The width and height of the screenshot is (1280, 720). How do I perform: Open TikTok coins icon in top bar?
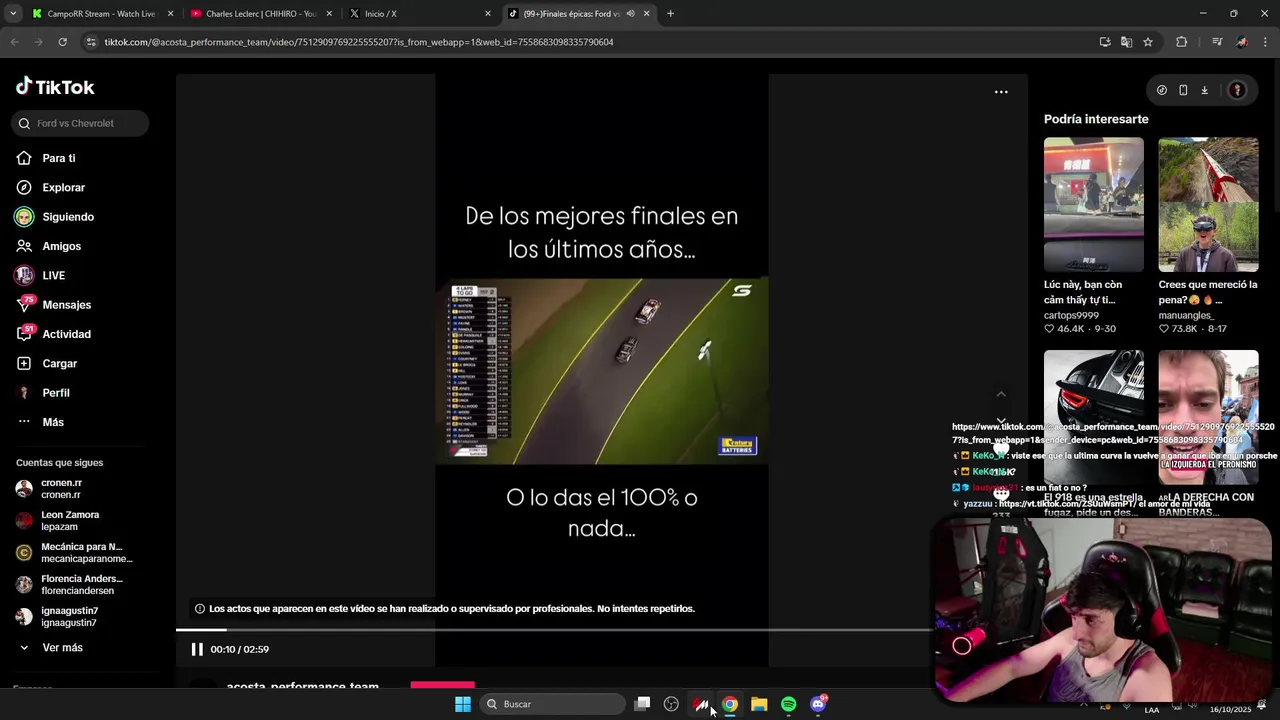point(1161,90)
